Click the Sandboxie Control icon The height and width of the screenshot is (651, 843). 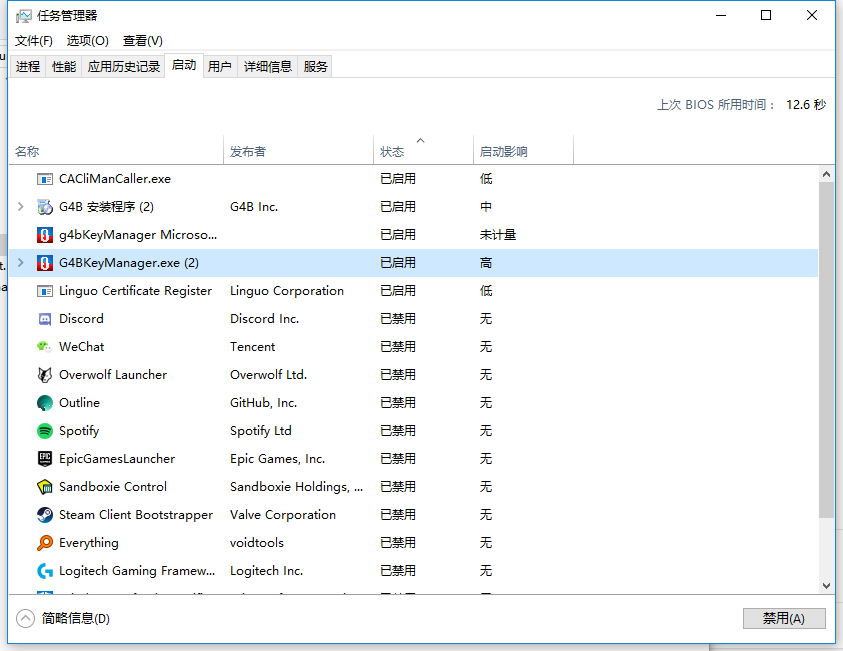(45, 487)
